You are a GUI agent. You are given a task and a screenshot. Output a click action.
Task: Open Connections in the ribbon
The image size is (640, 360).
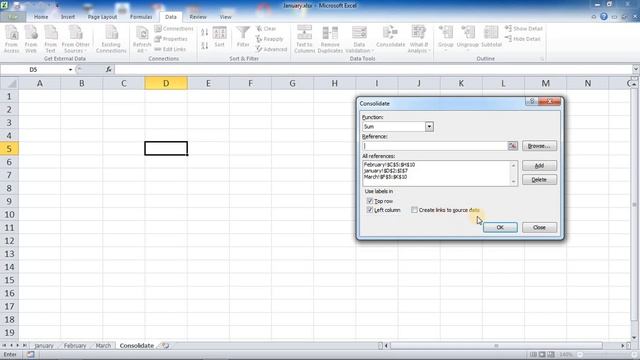[173, 29]
